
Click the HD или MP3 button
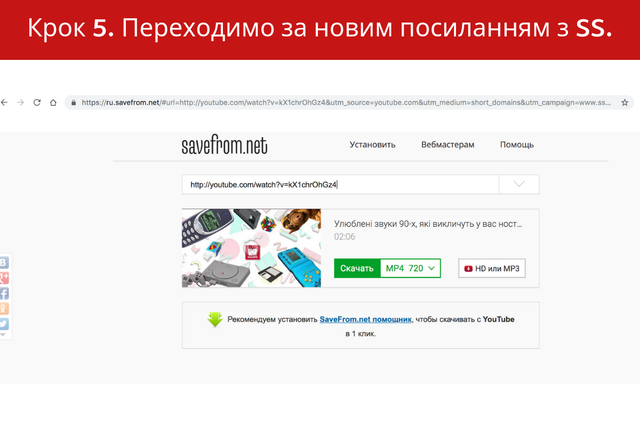point(492,269)
